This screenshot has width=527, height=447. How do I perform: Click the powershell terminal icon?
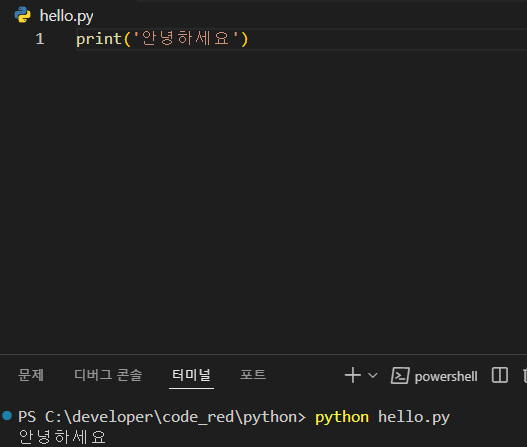400,375
